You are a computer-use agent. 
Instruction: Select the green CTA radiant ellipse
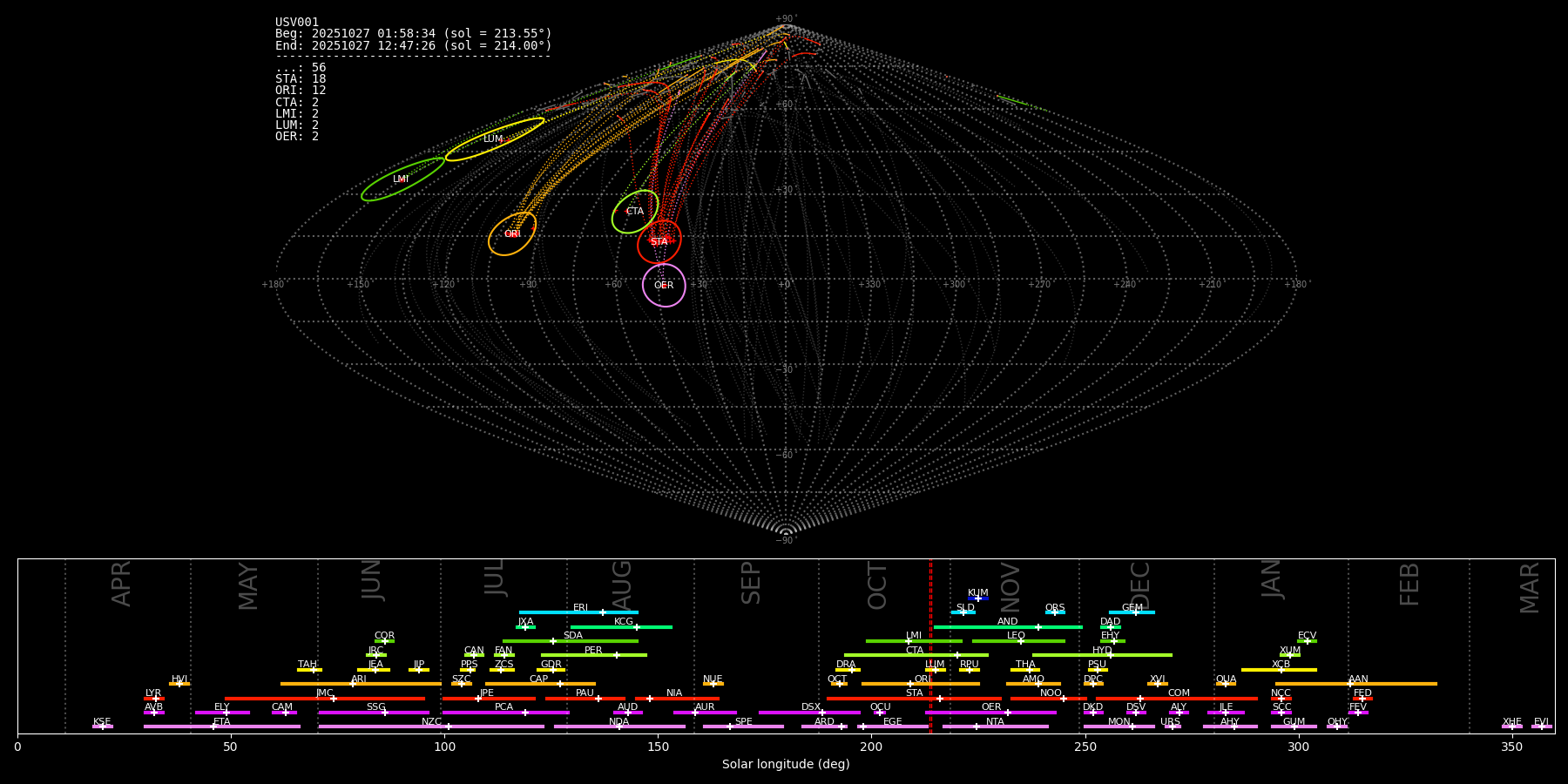pyautogui.click(x=635, y=212)
